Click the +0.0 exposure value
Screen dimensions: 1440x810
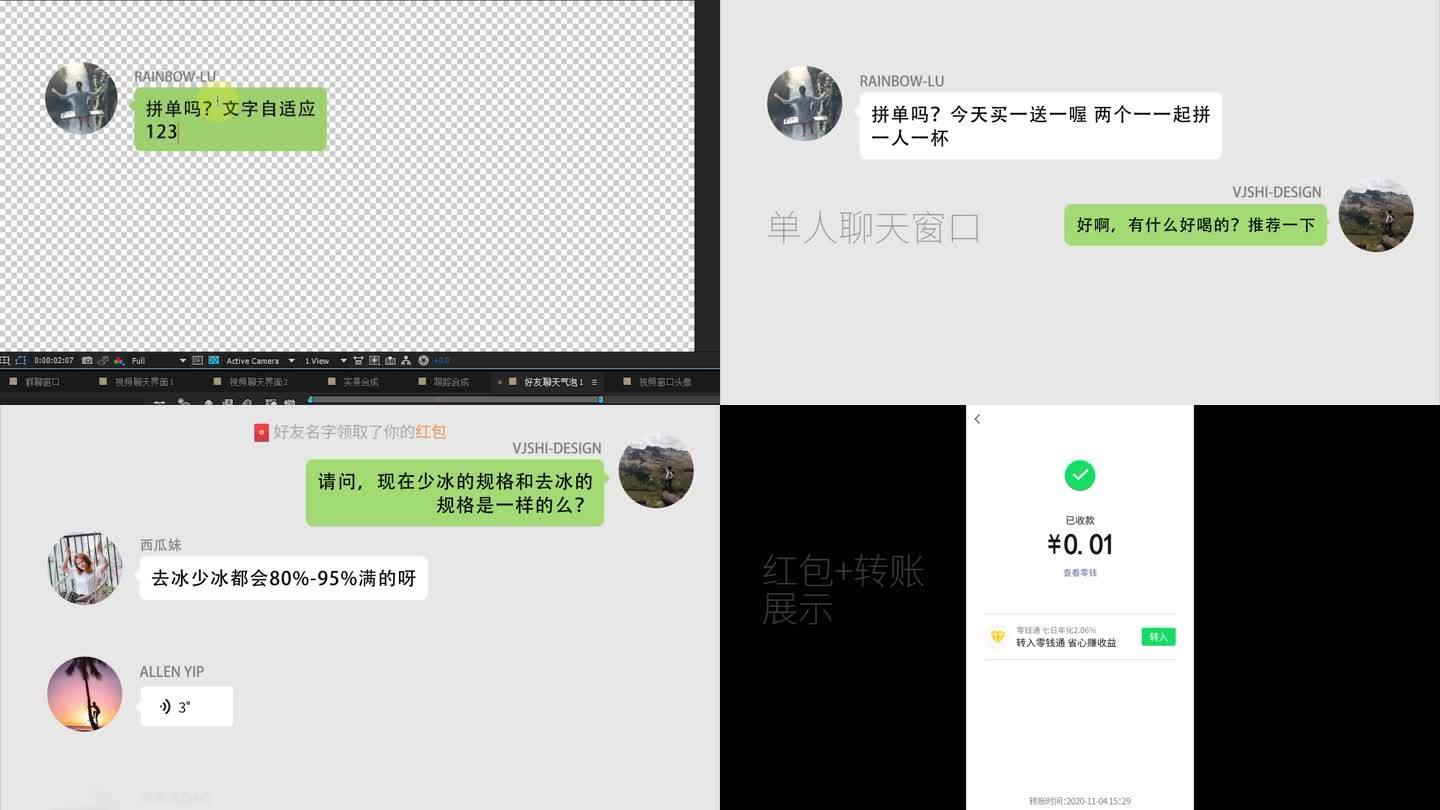click(441, 360)
